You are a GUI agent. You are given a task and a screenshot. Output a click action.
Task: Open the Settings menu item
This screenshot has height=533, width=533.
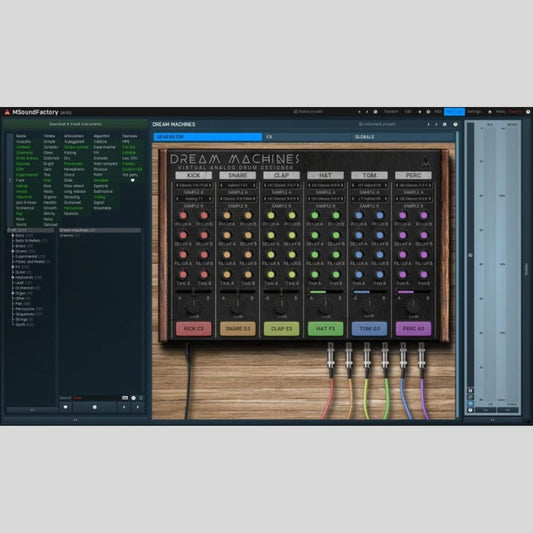tap(474, 112)
